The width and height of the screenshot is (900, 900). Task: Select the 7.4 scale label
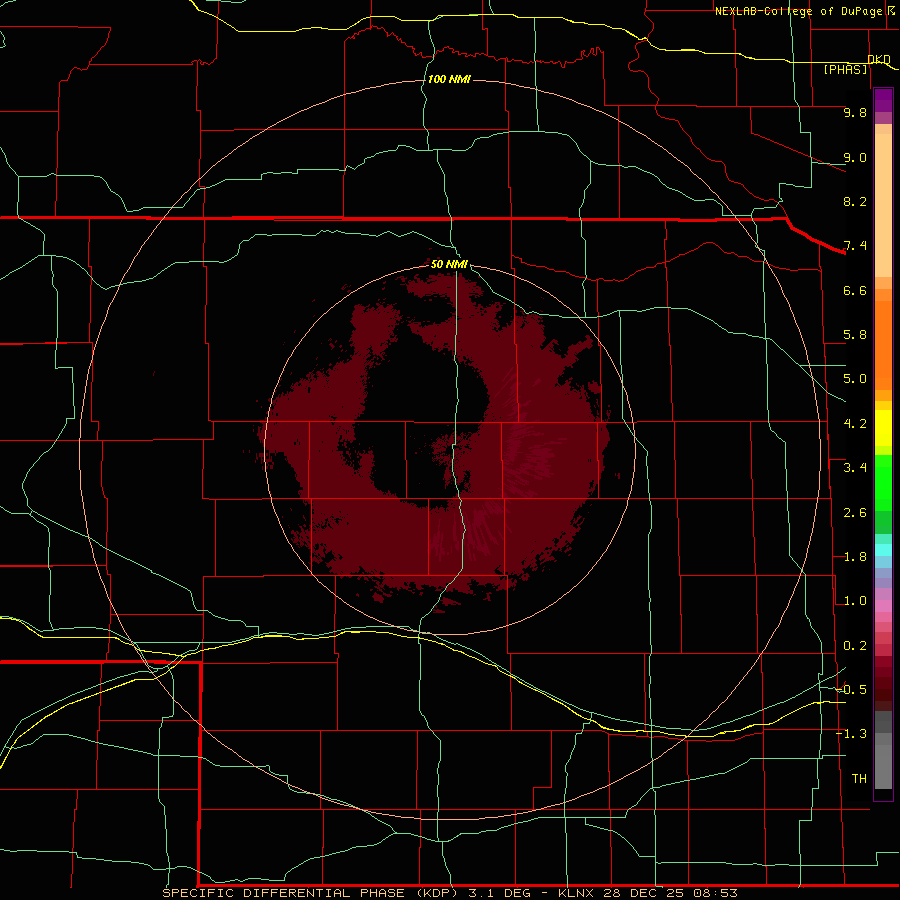coord(855,246)
